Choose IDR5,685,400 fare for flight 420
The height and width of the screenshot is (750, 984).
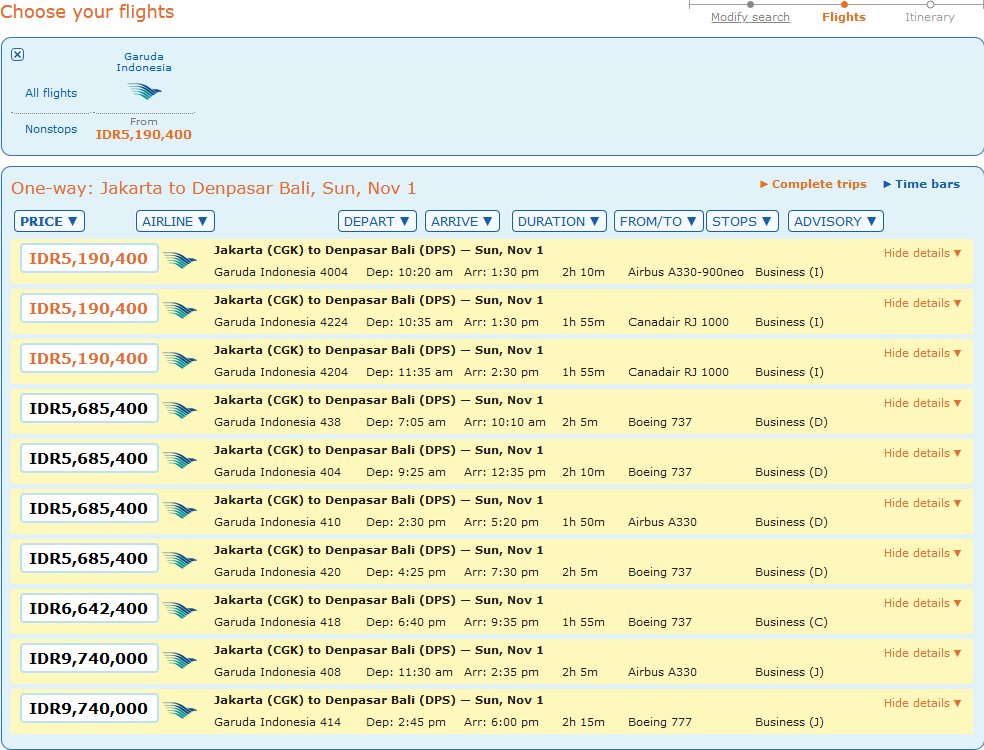pyautogui.click(x=89, y=559)
